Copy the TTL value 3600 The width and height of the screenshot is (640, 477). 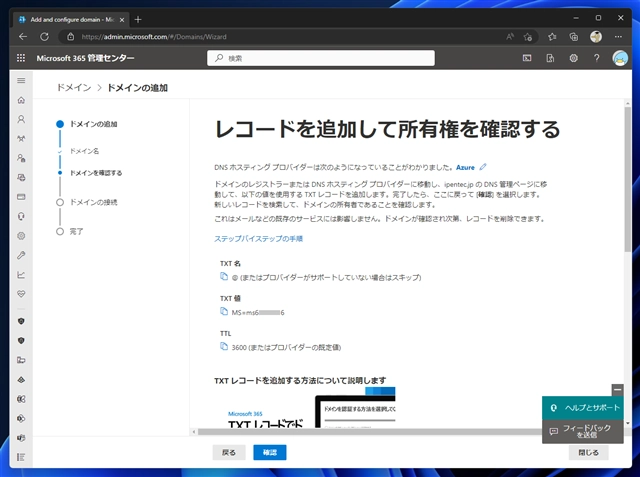click(x=224, y=346)
